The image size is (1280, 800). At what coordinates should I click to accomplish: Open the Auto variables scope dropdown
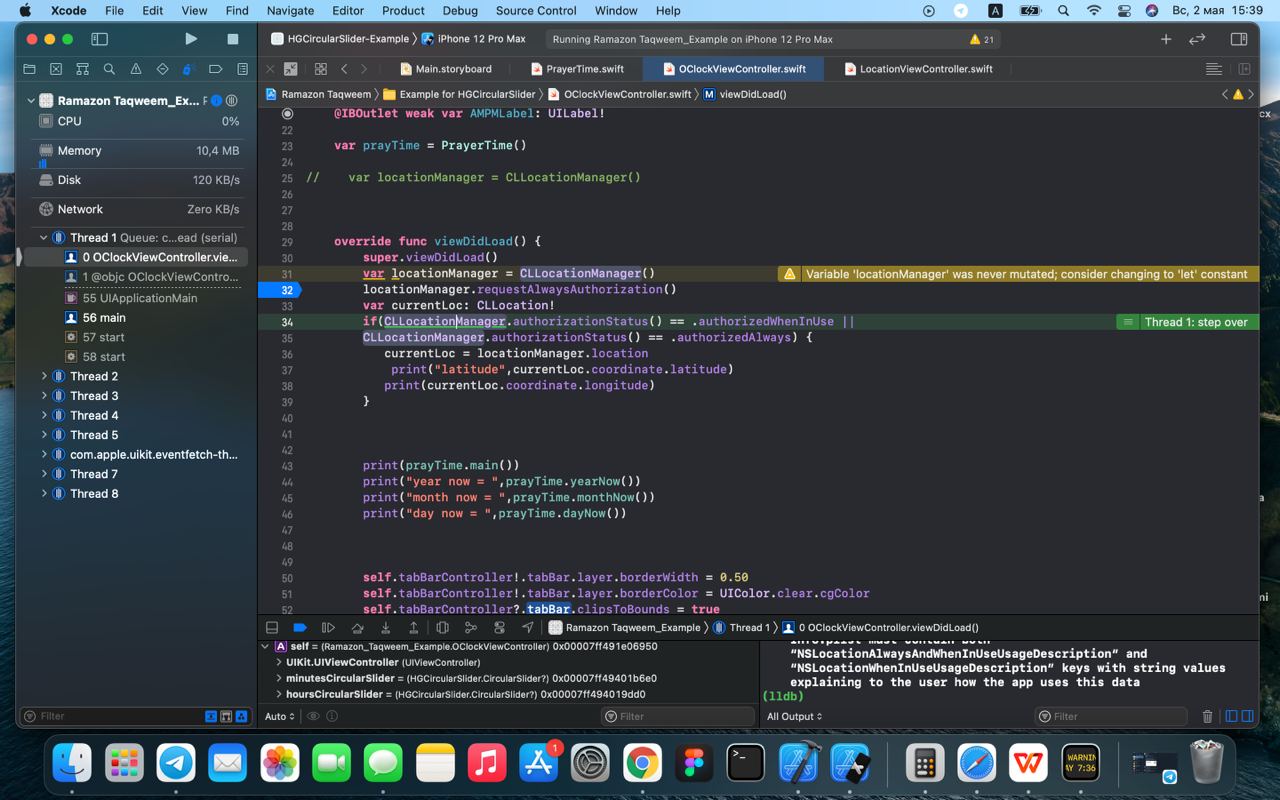pos(280,716)
